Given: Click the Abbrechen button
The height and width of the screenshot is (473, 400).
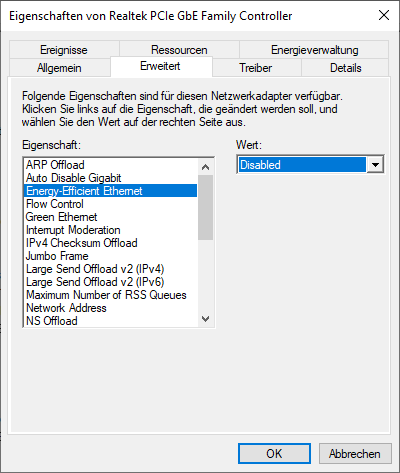Looking at the screenshot, I should pos(355,453).
